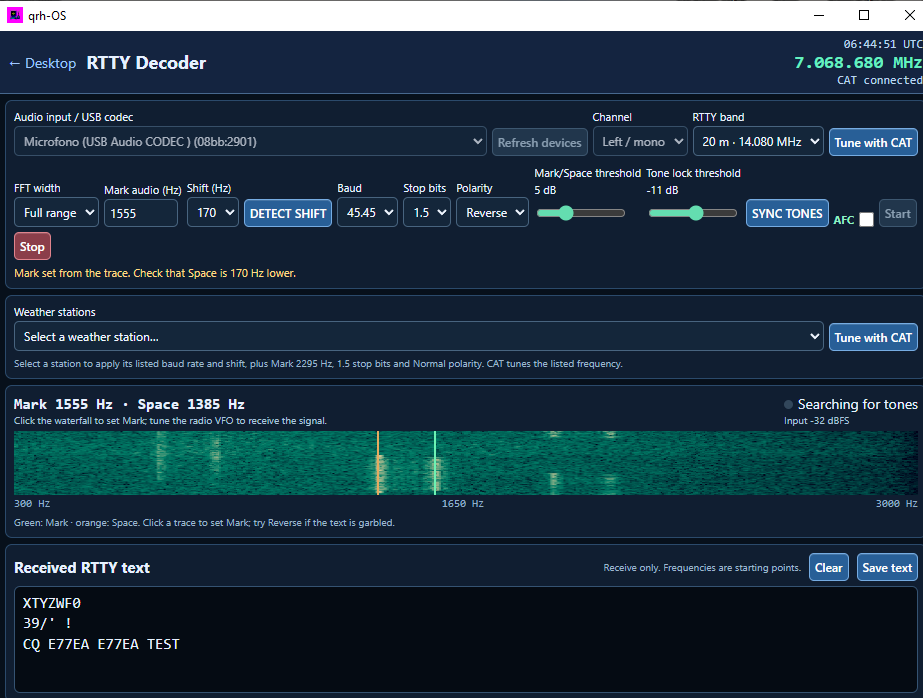Maximize the qrh-OS window
The height and width of the screenshot is (698, 923).
[x=864, y=15]
